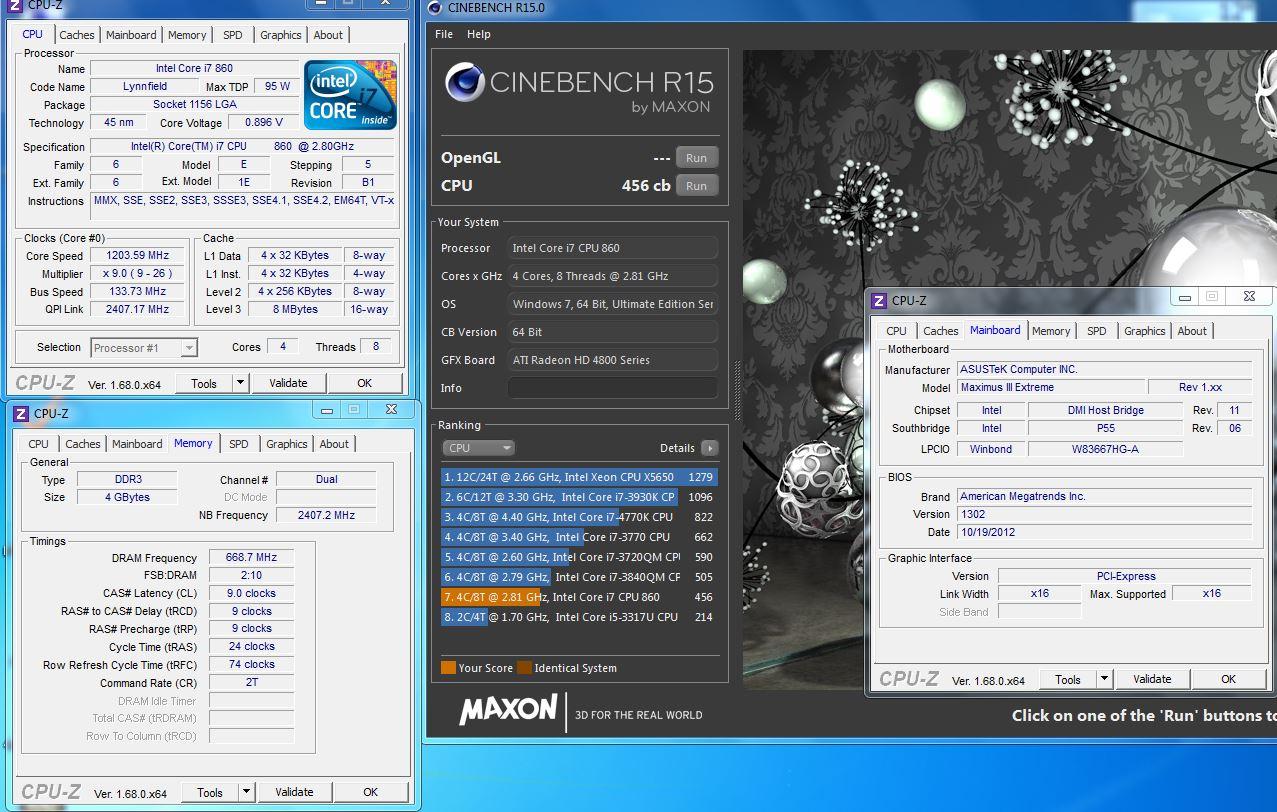This screenshot has width=1277, height=812.
Task: Click the DRAM Frequency value 668.7 MHz
Action: coord(252,558)
